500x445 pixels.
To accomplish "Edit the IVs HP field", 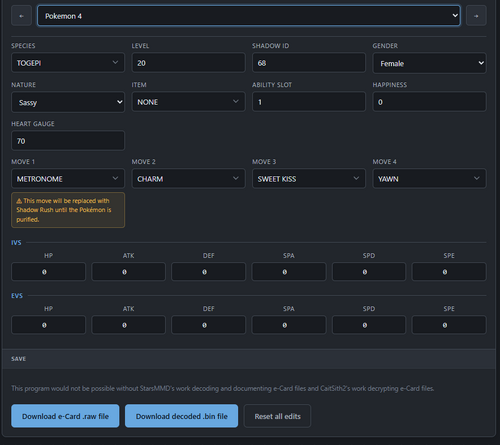I will [48, 272].
